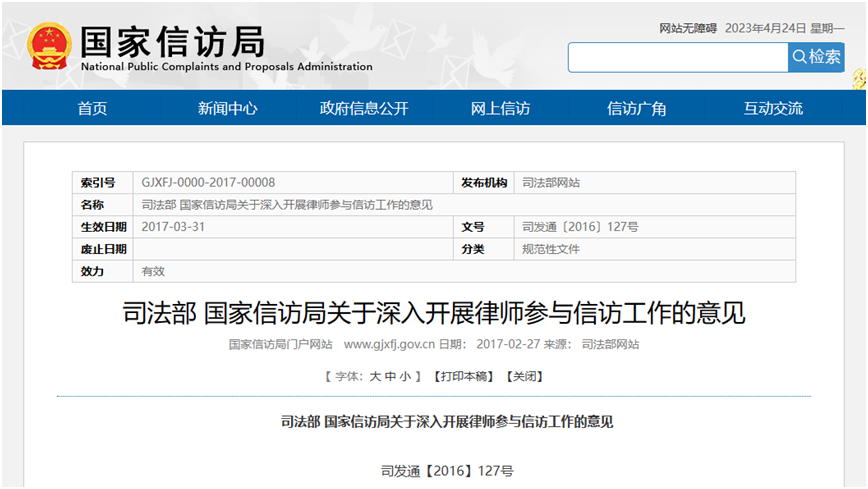Focus the site search input box

[x=678, y=57]
